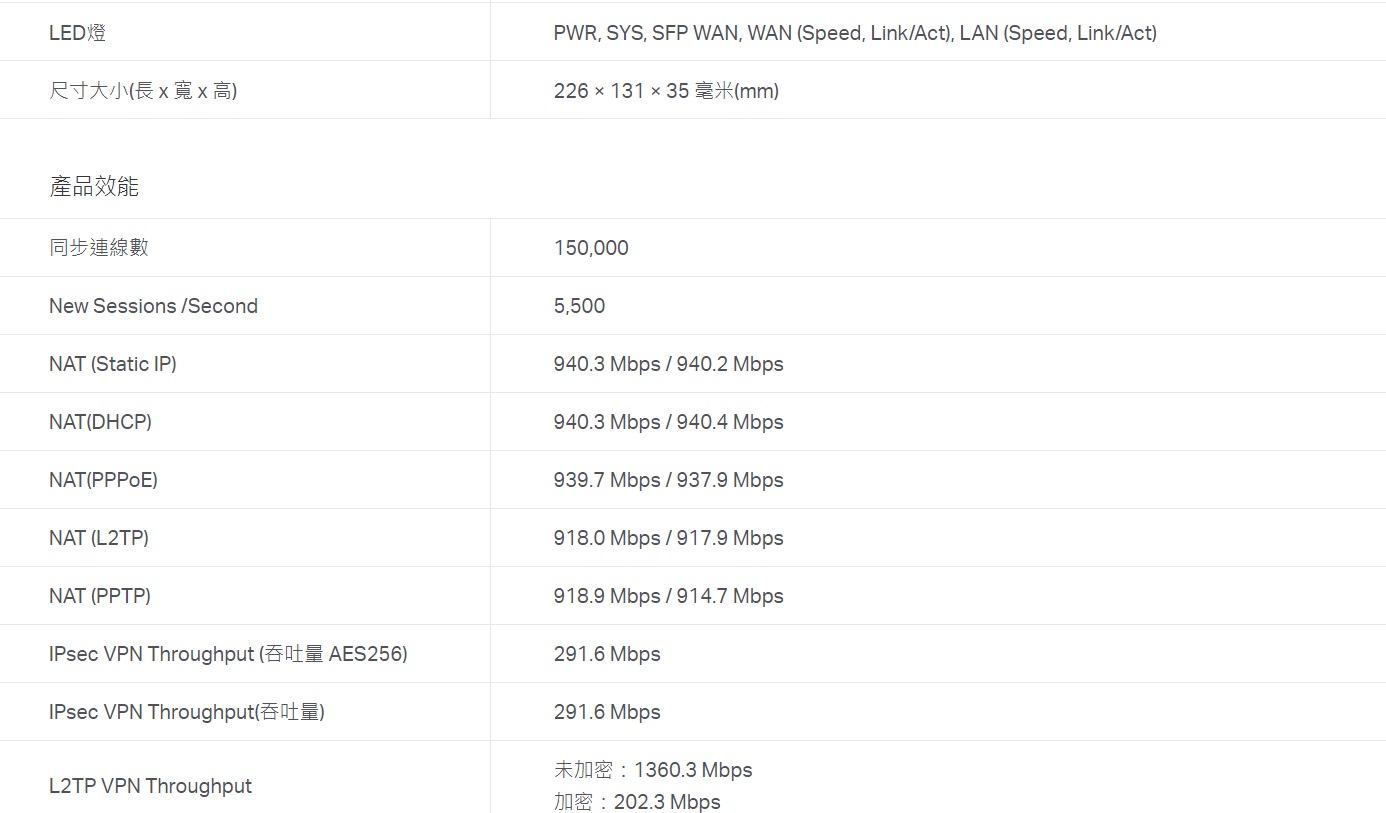1386x813 pixels.
Task: Click the 尺寸大小(長 x 寬 x 高) label
Action: (143, 91)
